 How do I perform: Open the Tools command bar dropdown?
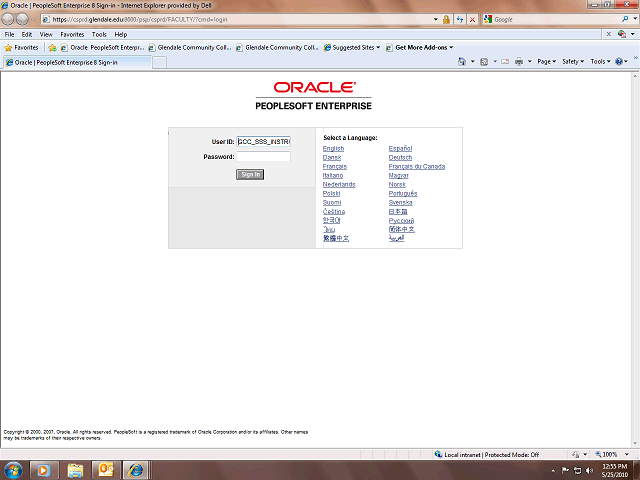pos(600,62)
